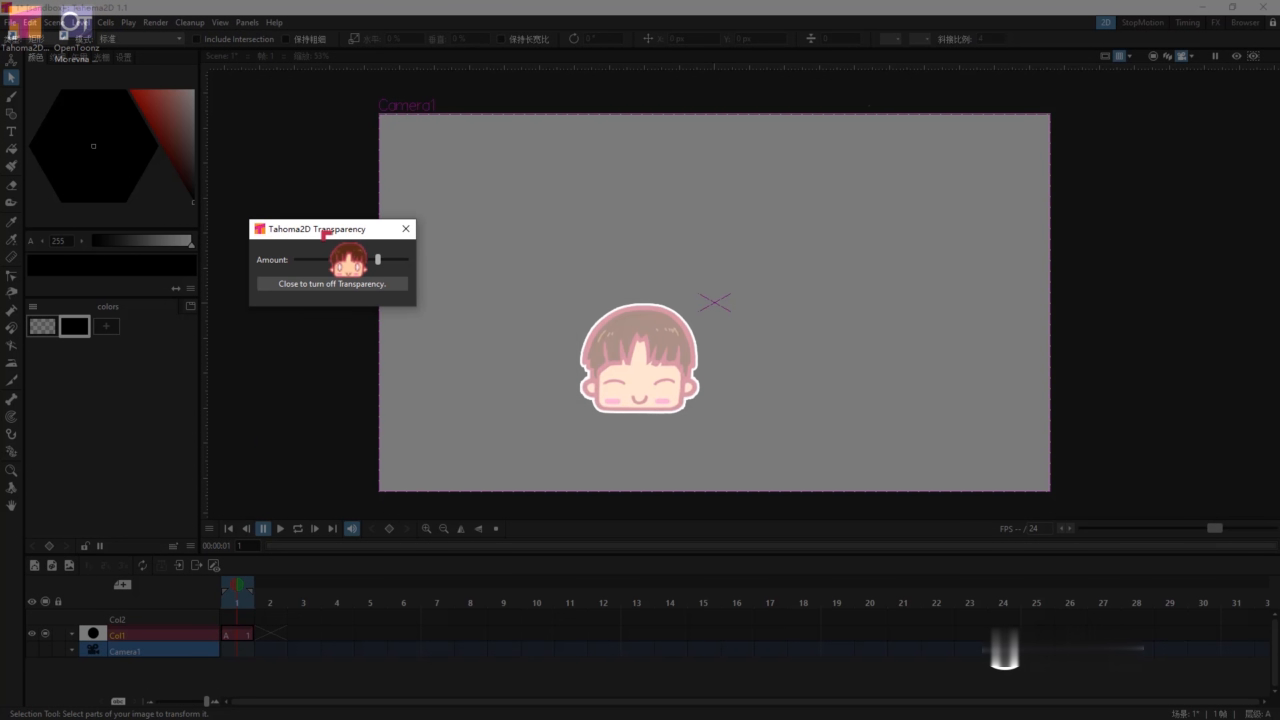This screenshot has height=720, width=1280.
Task: Click Close to turn off Transparency button
Action: point(332,284)
